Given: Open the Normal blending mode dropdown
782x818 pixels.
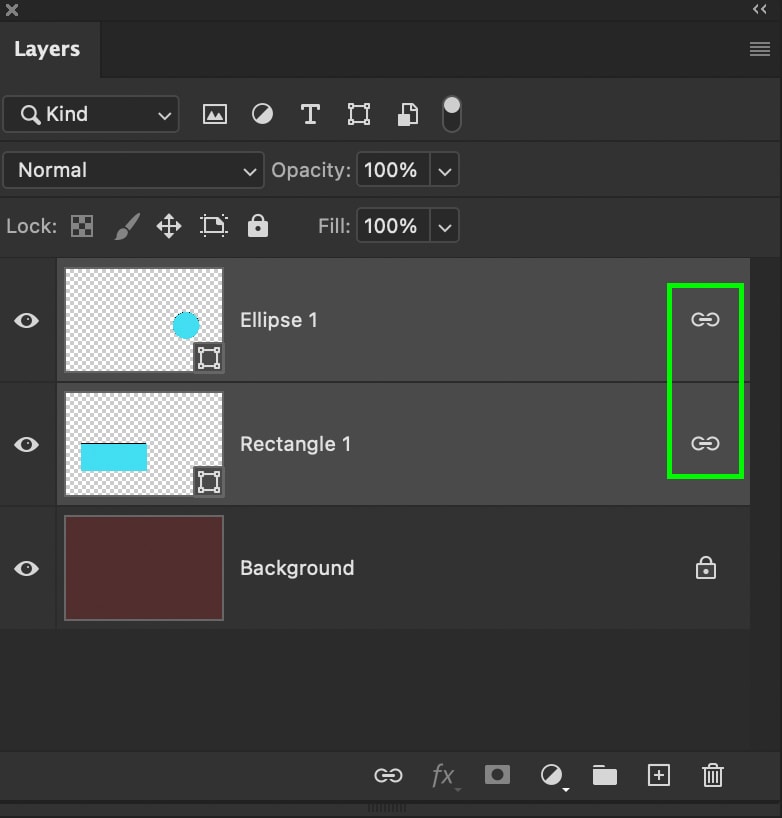Looking at the screenshot, I should [x=134, y=170].
